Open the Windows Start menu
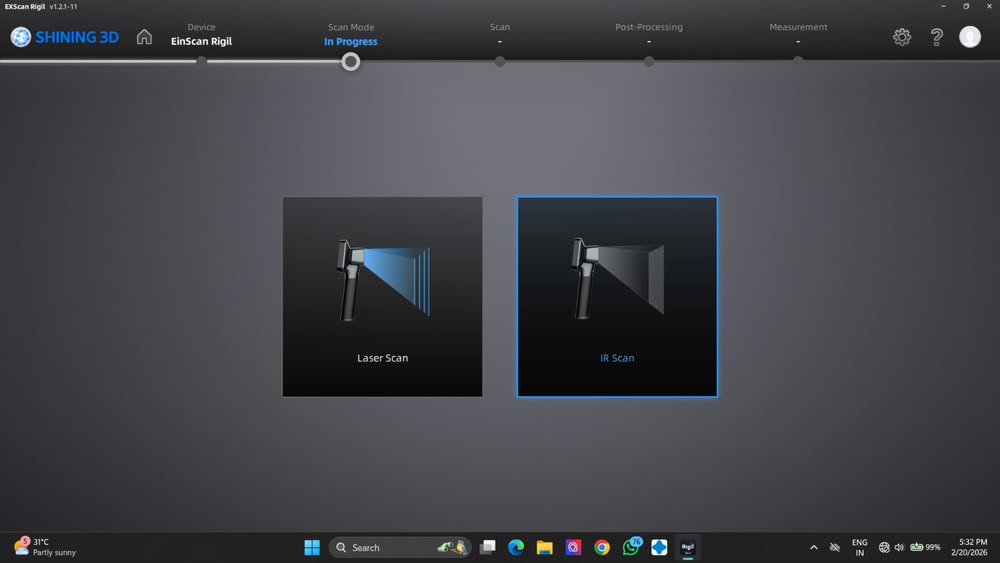Viewport: 1000px width, 563px height. tap(312, 547)
